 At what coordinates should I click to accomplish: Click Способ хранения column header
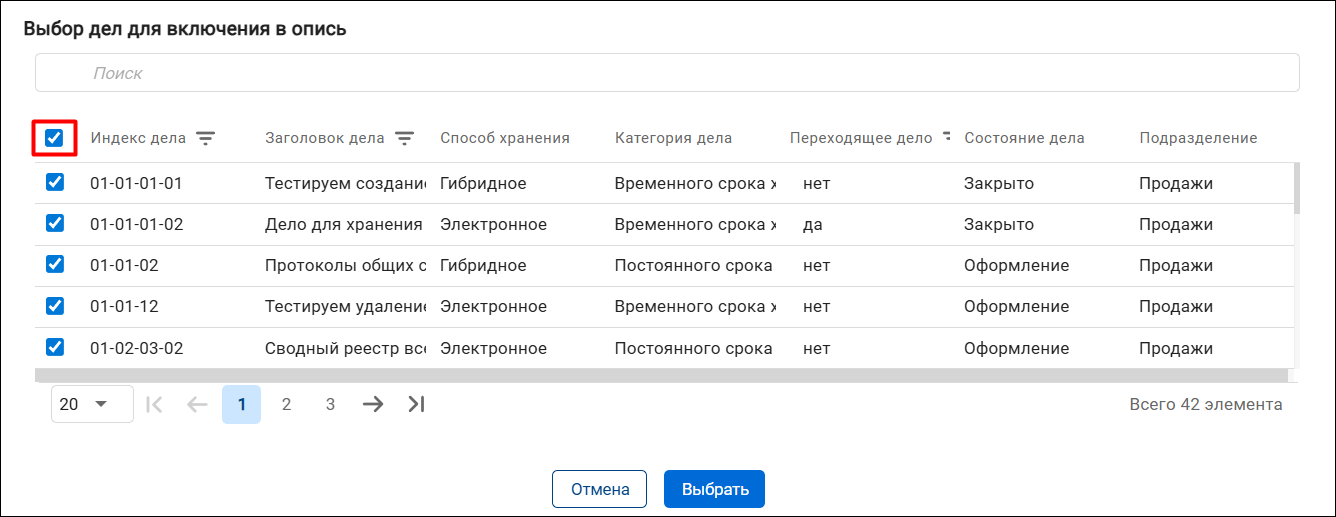tap(505, 138)
